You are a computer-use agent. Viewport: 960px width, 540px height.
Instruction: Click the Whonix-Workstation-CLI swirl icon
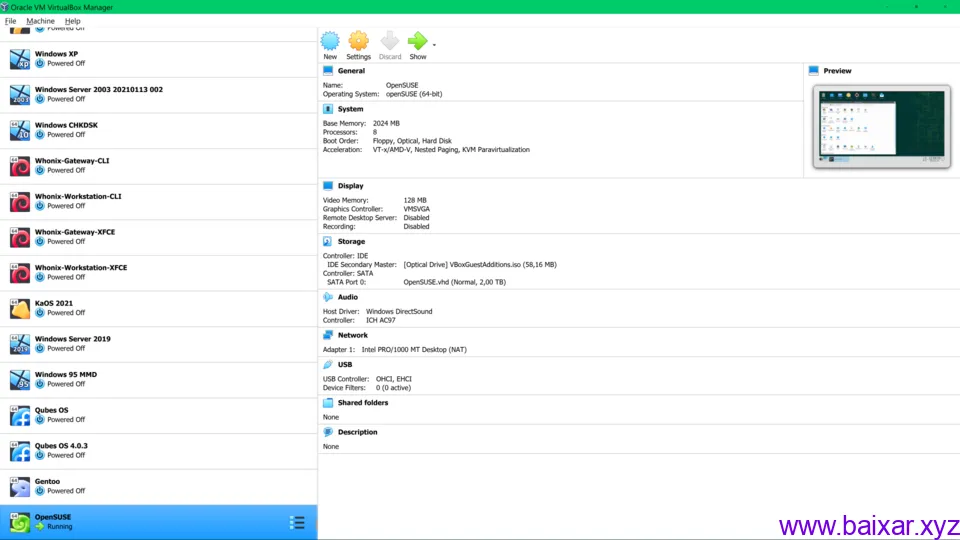click(x=20, y=201)
